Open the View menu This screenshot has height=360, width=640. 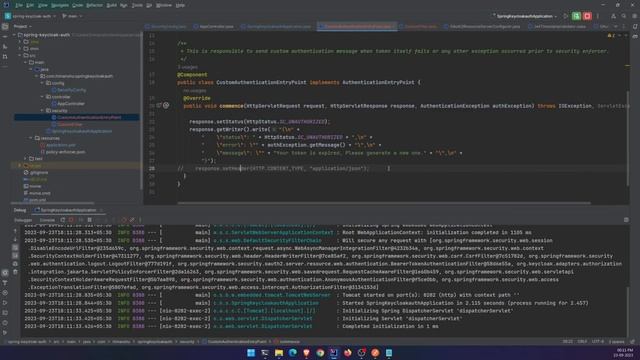click(42, 5)
